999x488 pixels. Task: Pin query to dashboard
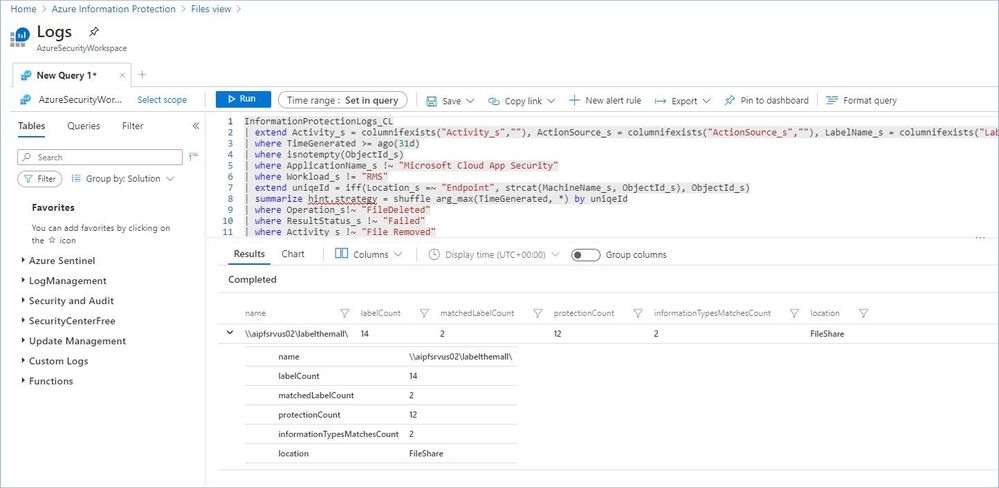[x=766, y=101]
